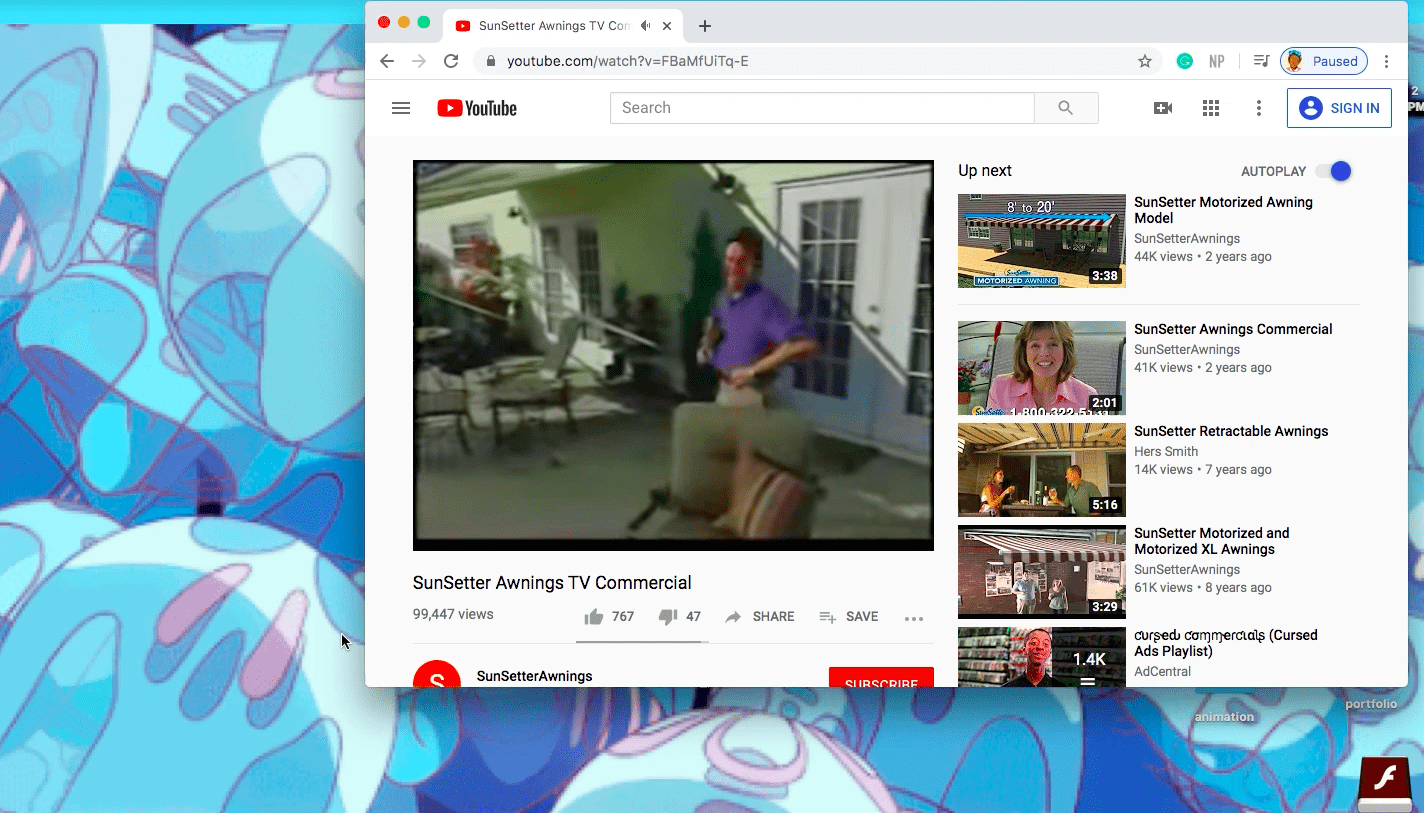The height and width of the screenshot is (813, 1424).
Task: Turn off the Autoplay switch
Action: pyautogui.click(x=1334, y=171)
